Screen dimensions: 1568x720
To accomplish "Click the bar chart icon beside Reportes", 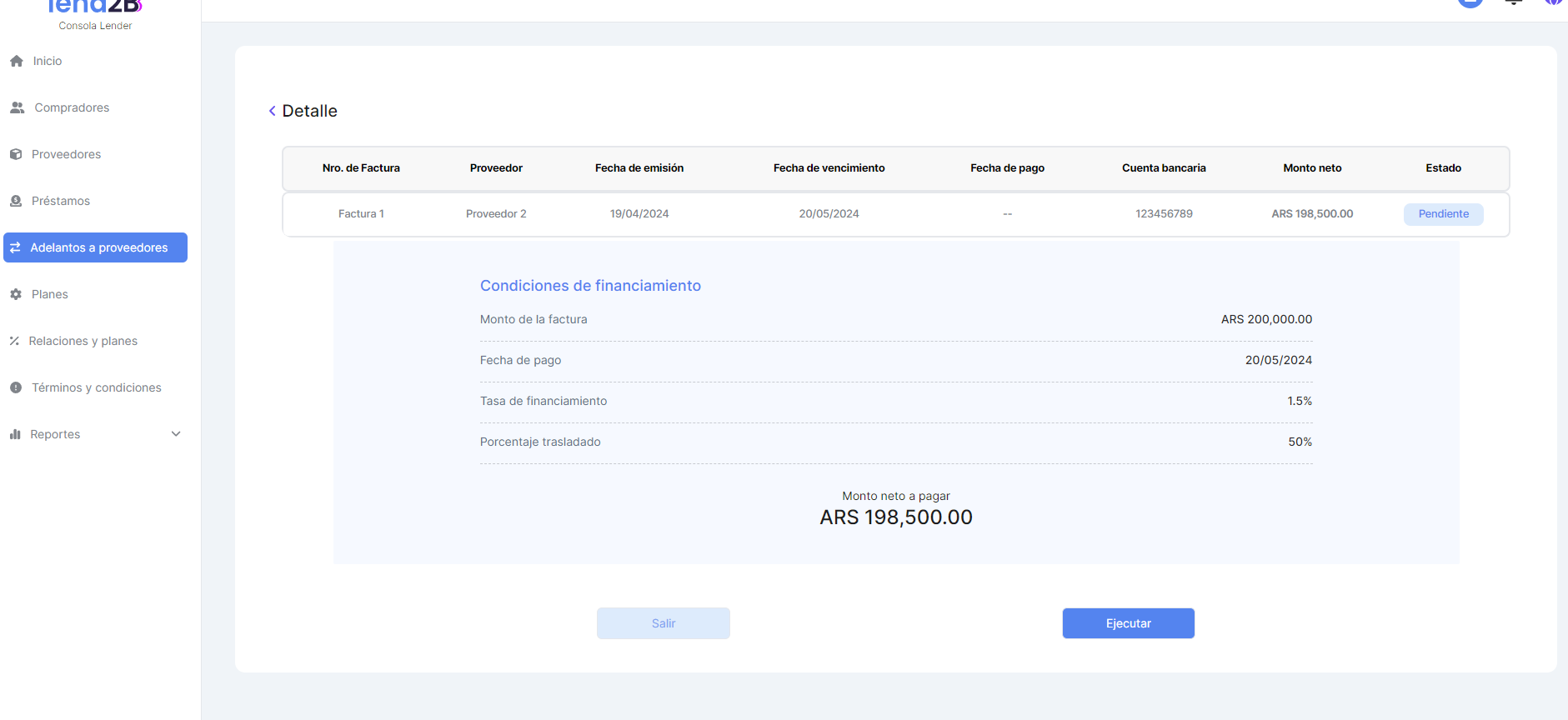I will tap(15, 434).
